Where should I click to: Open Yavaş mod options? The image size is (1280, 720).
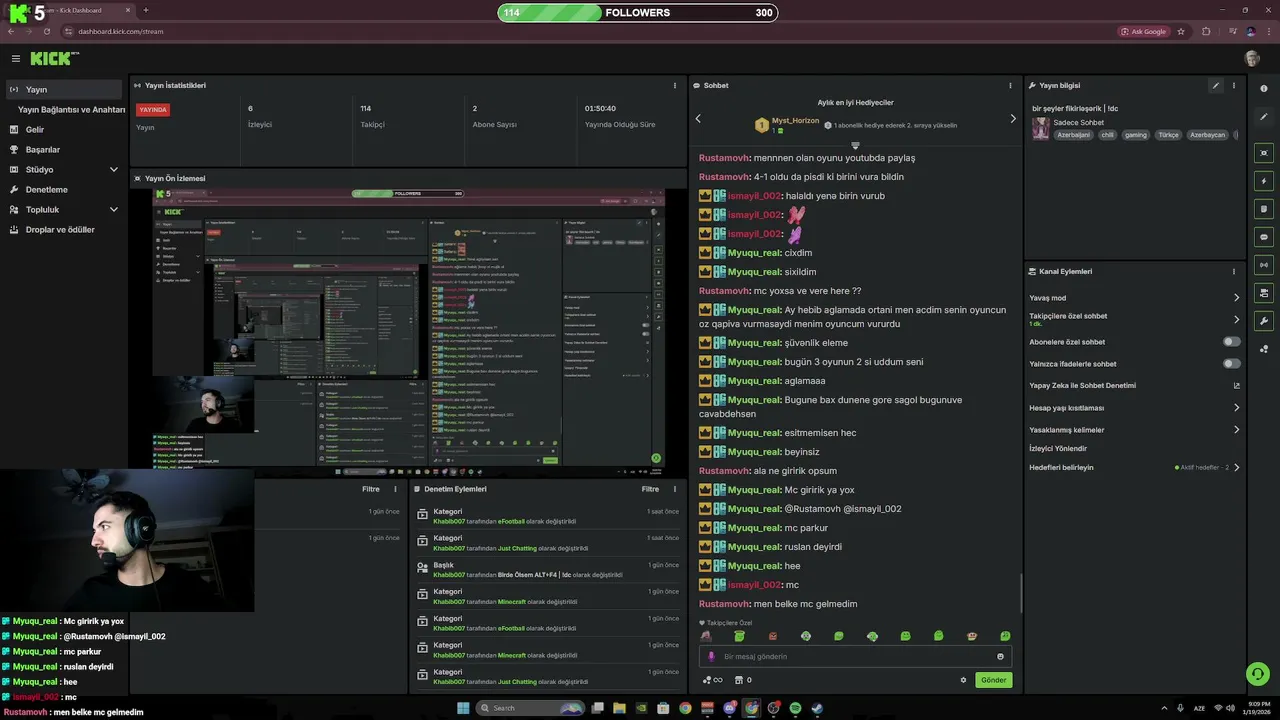click(1134, 298)
